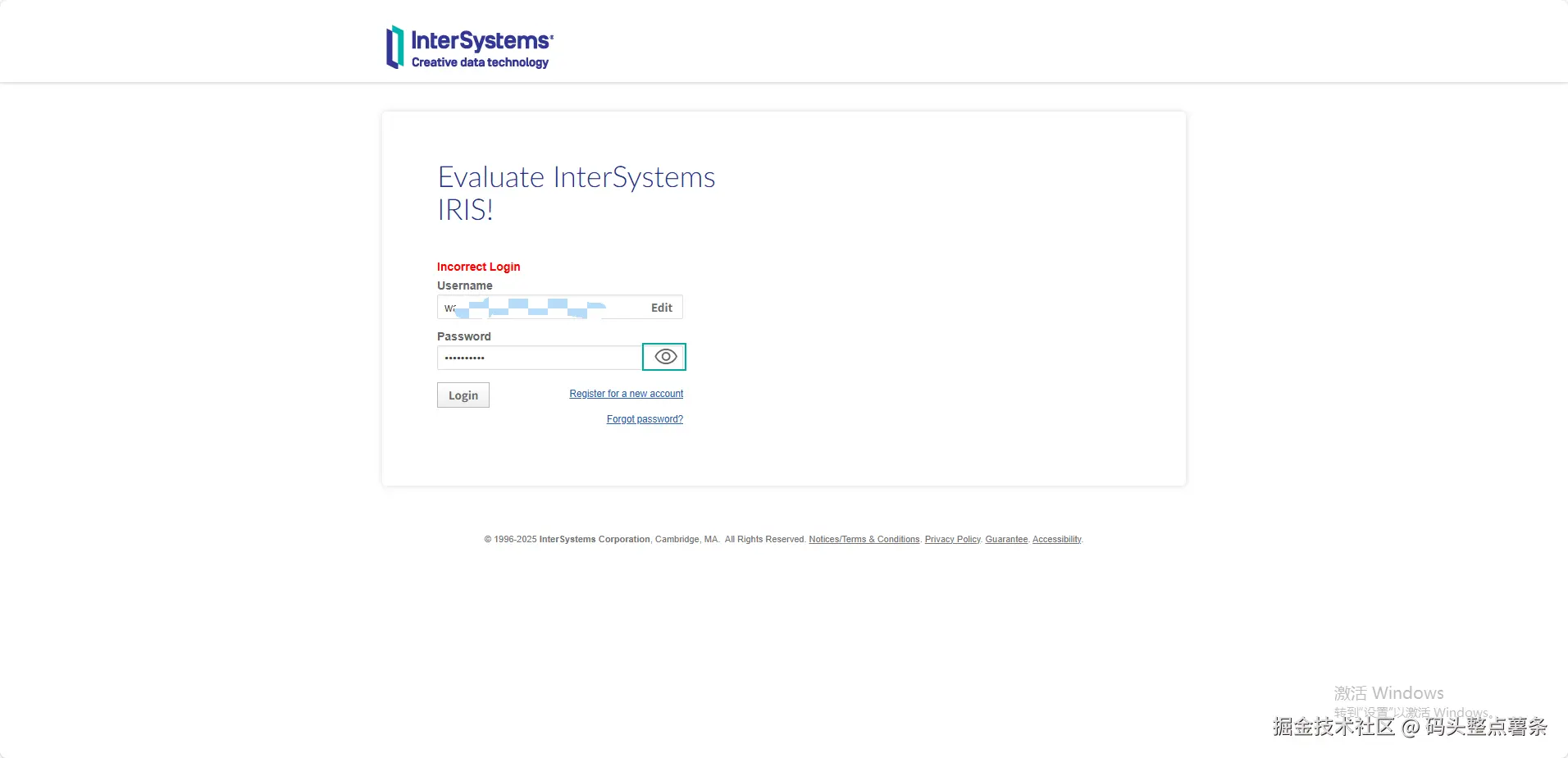Open the Guarantee footer link
The image size is (1568, 758).
tap(1006, 539)
